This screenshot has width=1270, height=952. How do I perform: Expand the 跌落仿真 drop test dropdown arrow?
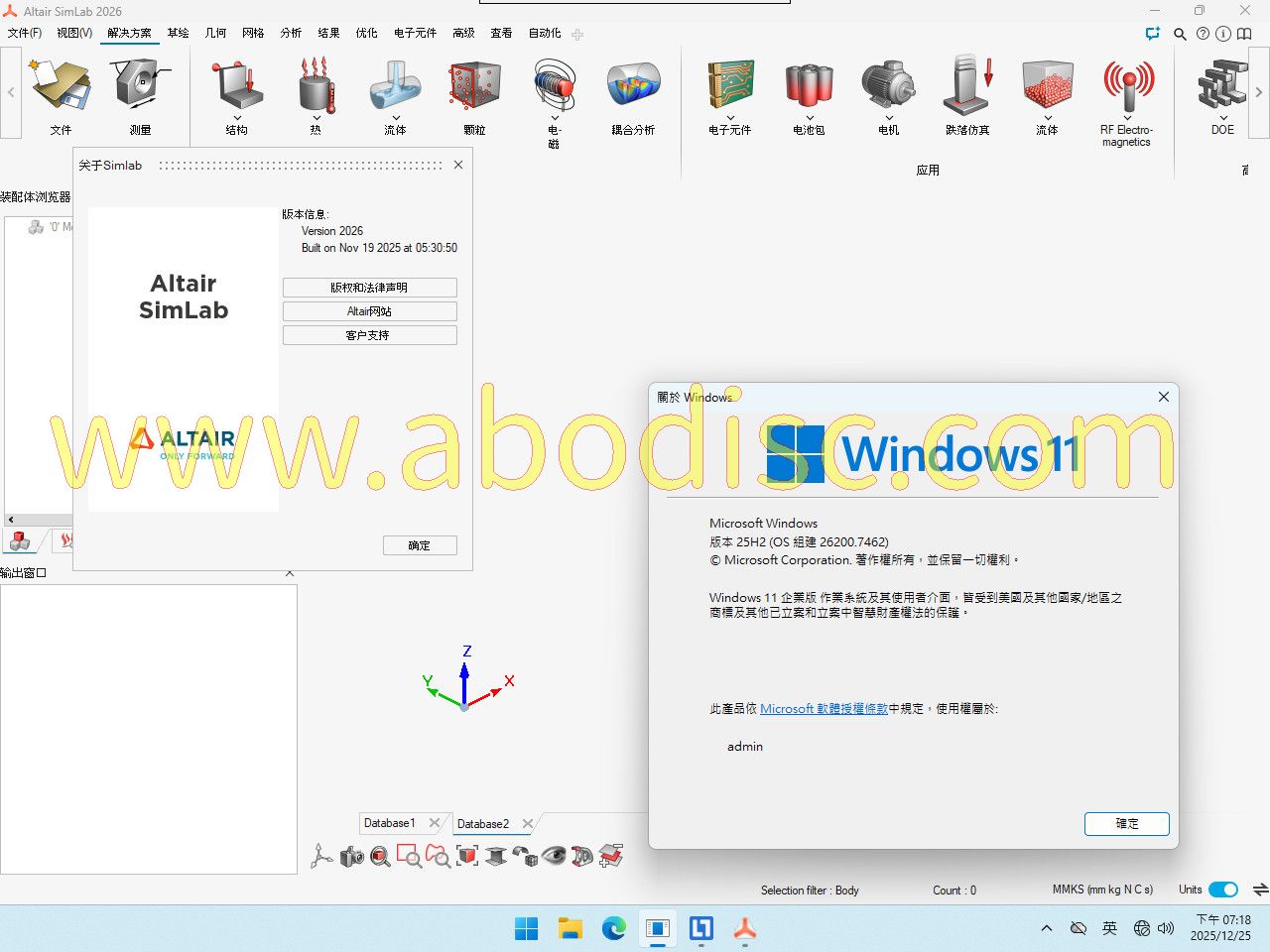tap(968, 117)
